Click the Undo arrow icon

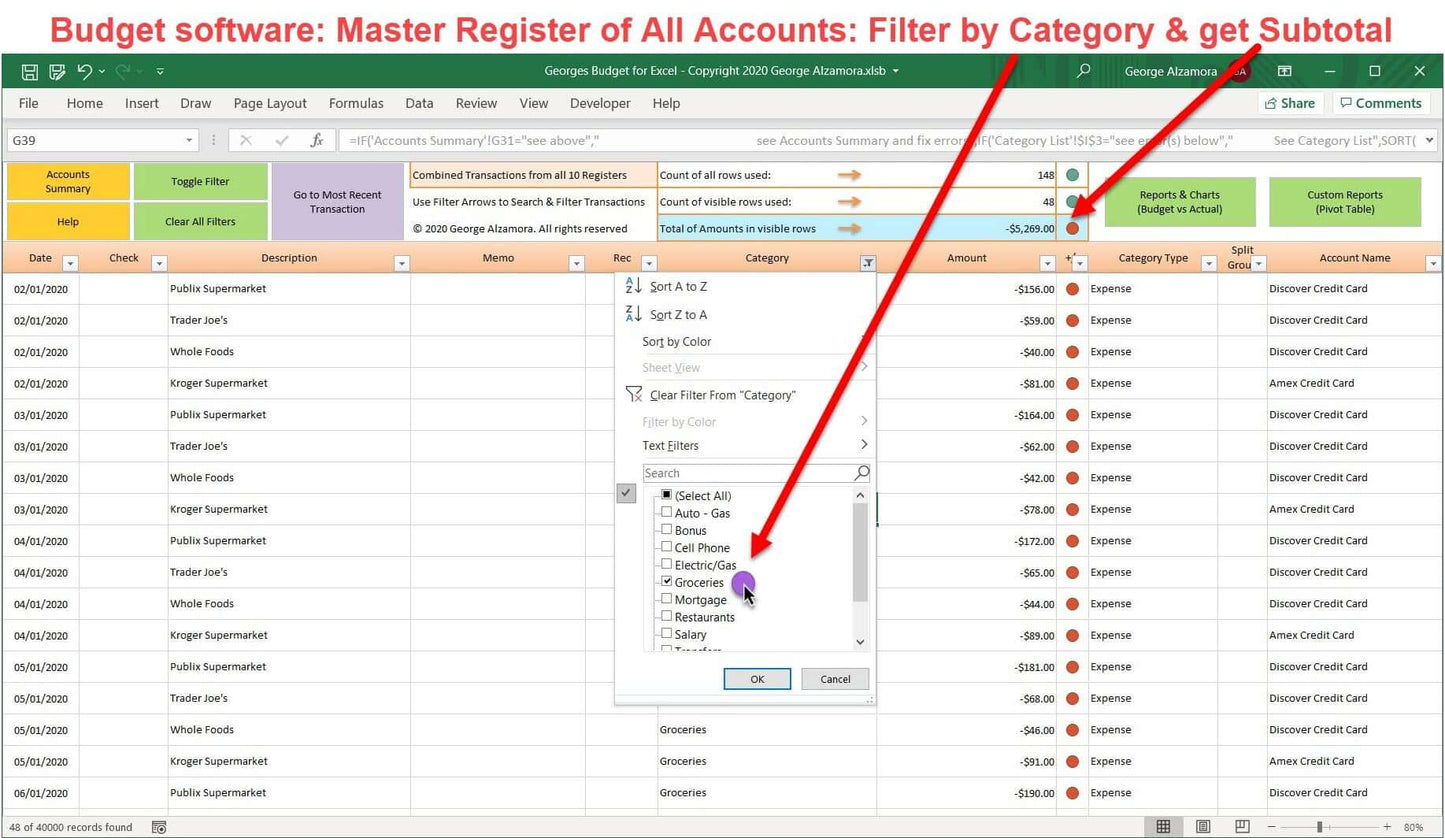(x=85, y=71)
